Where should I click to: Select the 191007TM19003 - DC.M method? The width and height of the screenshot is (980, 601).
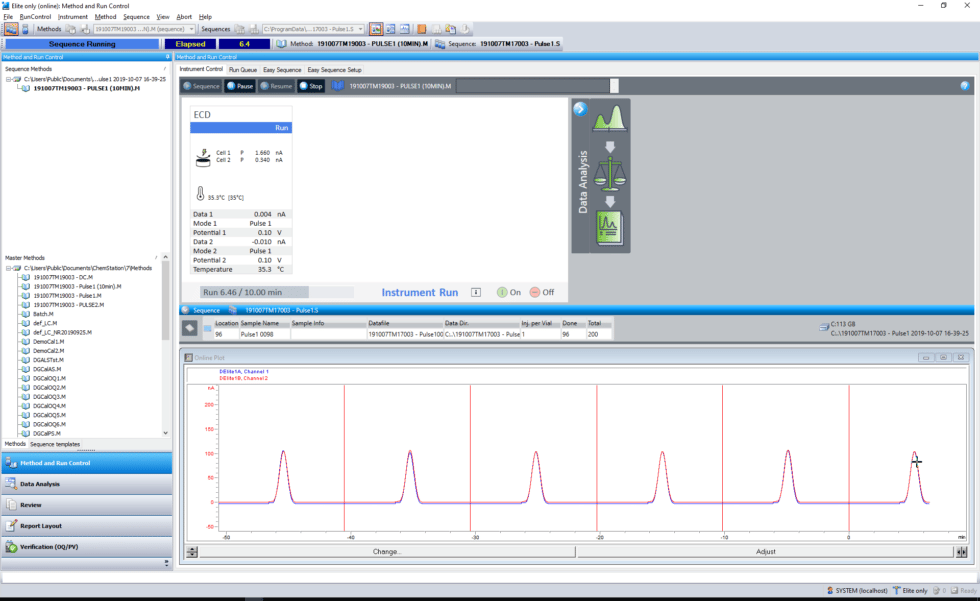pyautogui.click(x=62, y=277)
